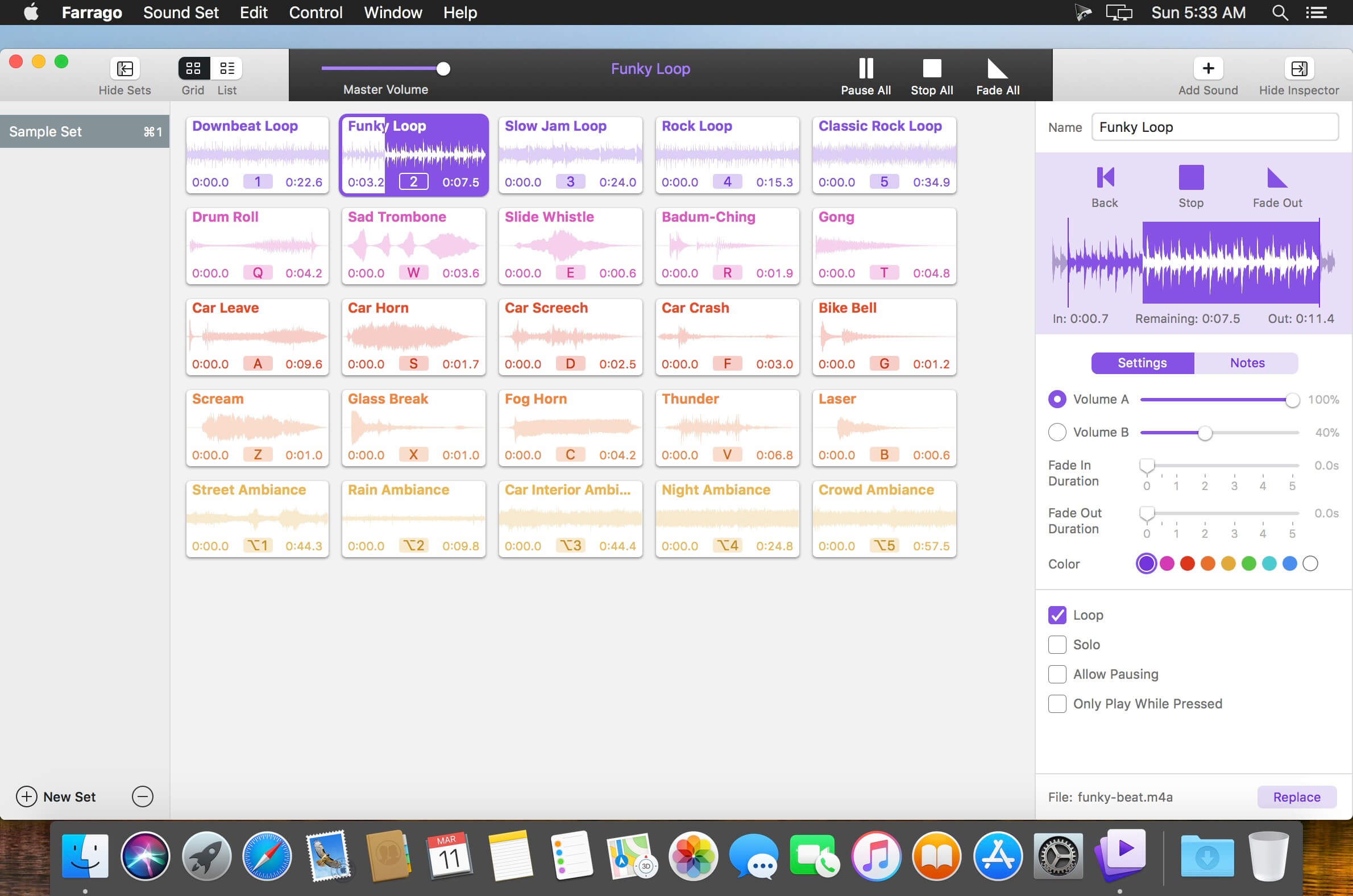Switch to List view icon

227,69
